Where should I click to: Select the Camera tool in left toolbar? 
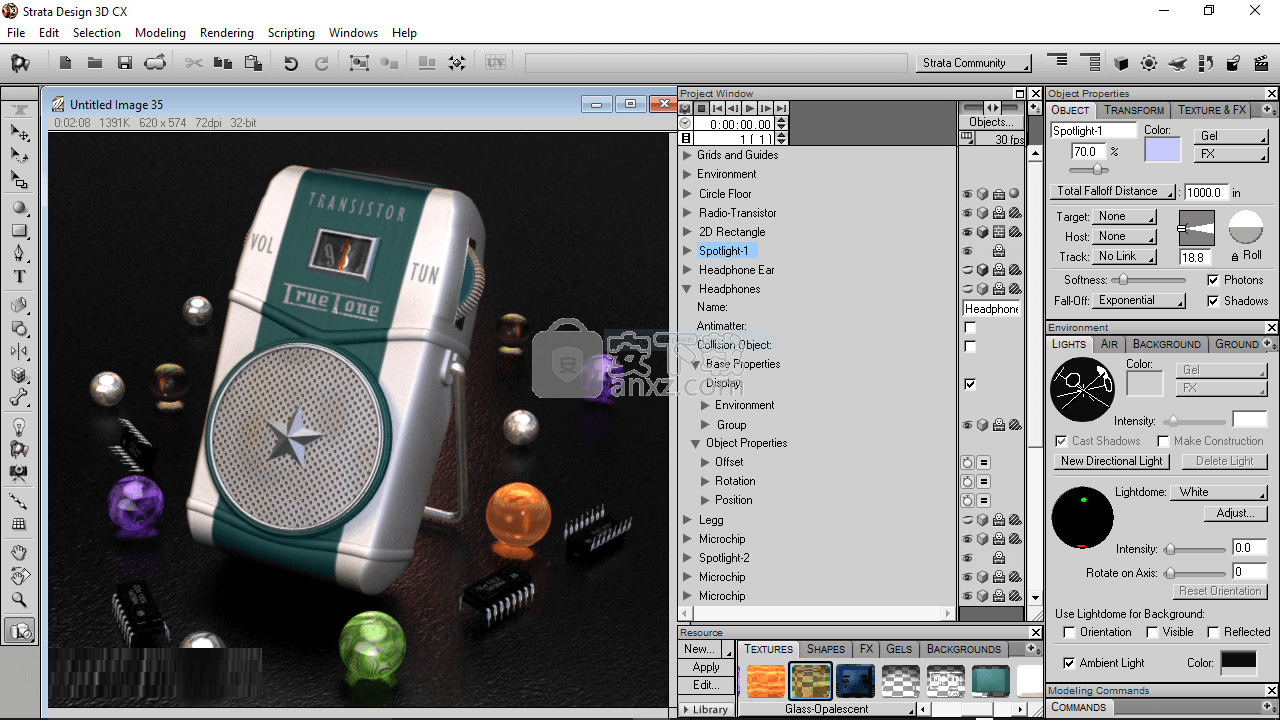click(x=19, y=473)
